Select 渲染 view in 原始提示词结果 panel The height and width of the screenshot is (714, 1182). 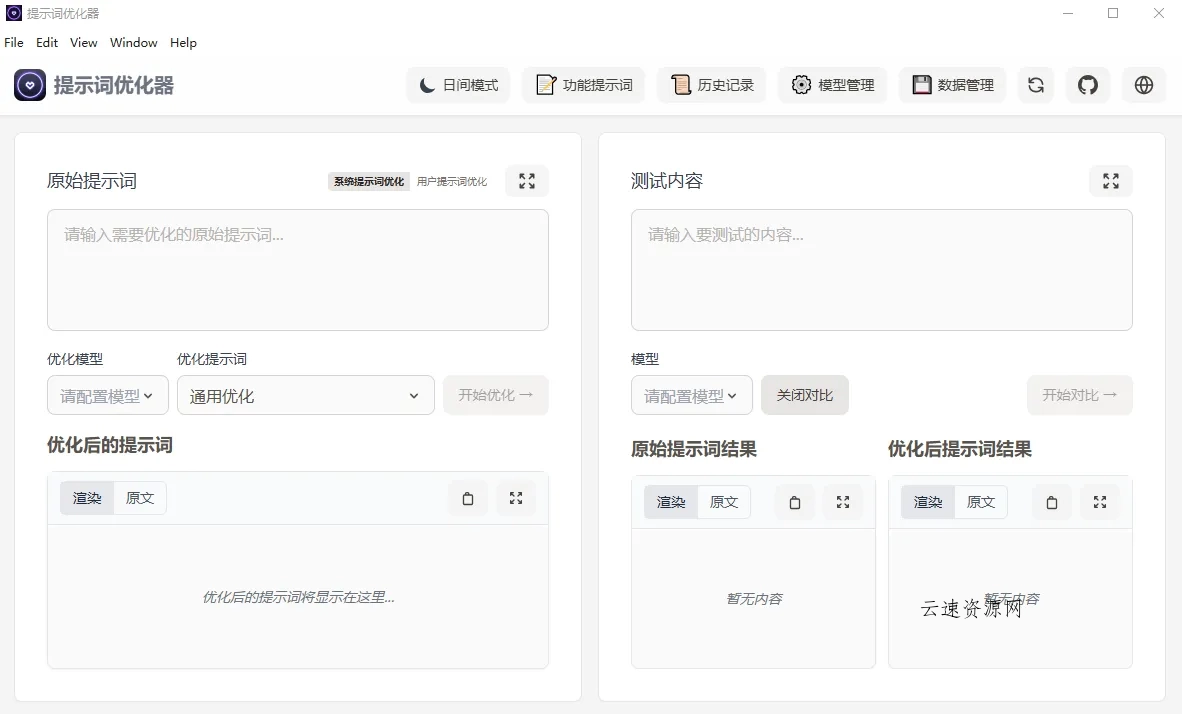coord(669,502)
